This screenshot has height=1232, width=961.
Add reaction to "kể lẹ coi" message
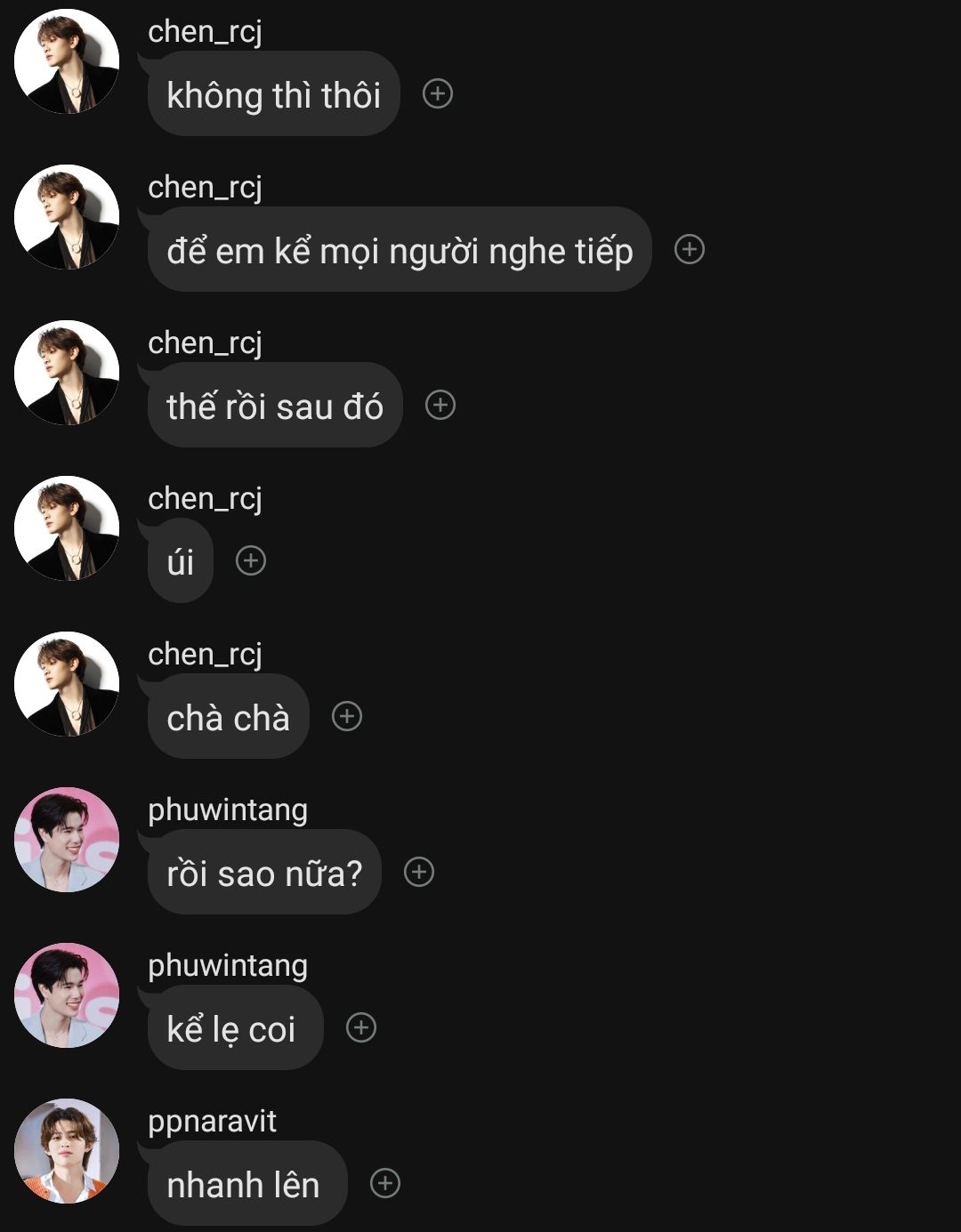[x=361, y=1027]
